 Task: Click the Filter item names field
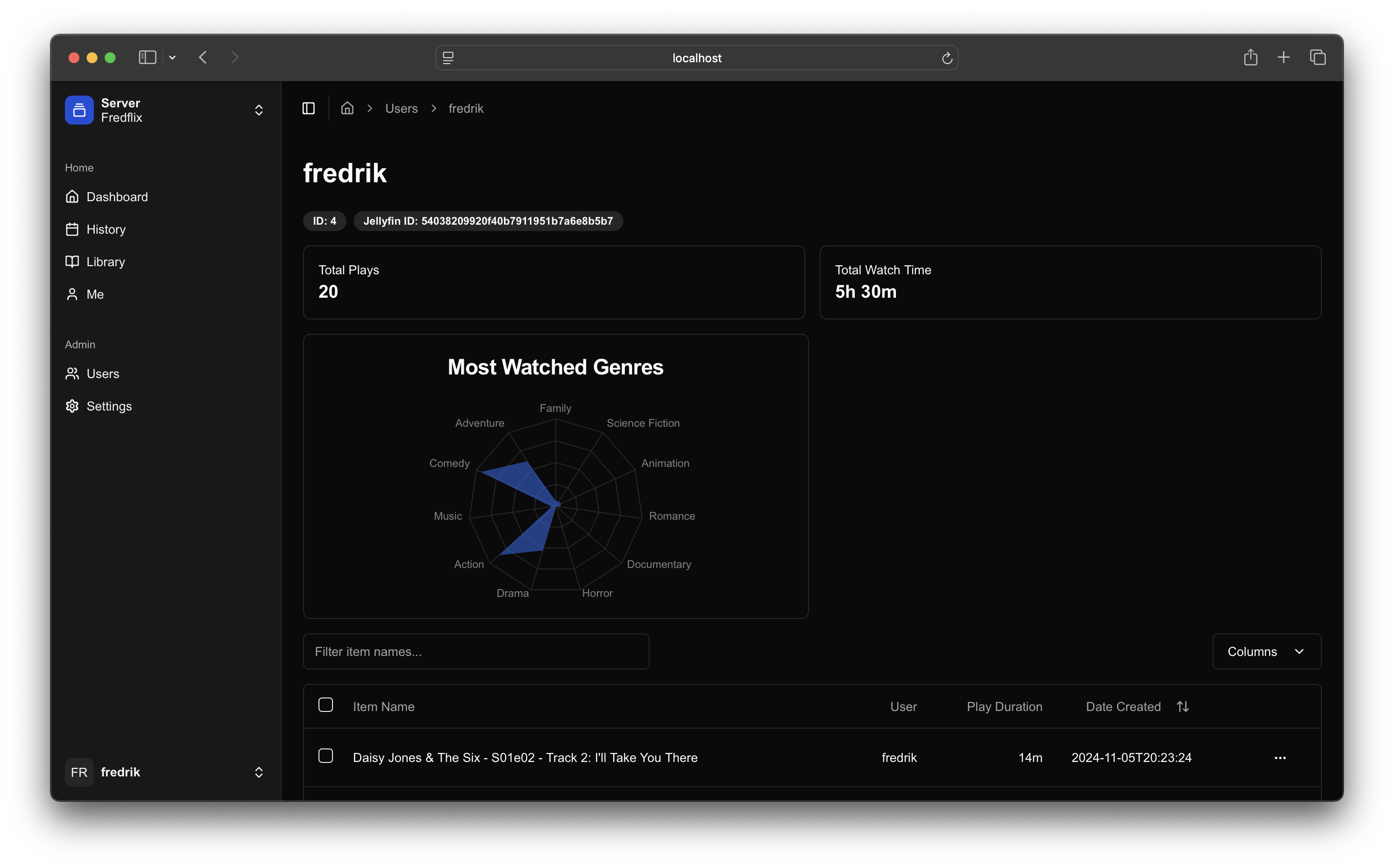pos(476,651)
